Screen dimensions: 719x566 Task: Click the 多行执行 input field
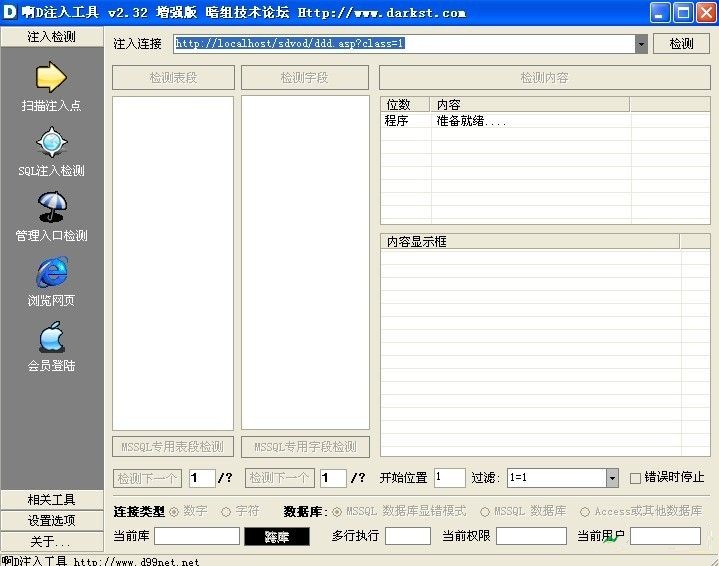(x=408, y=536)
